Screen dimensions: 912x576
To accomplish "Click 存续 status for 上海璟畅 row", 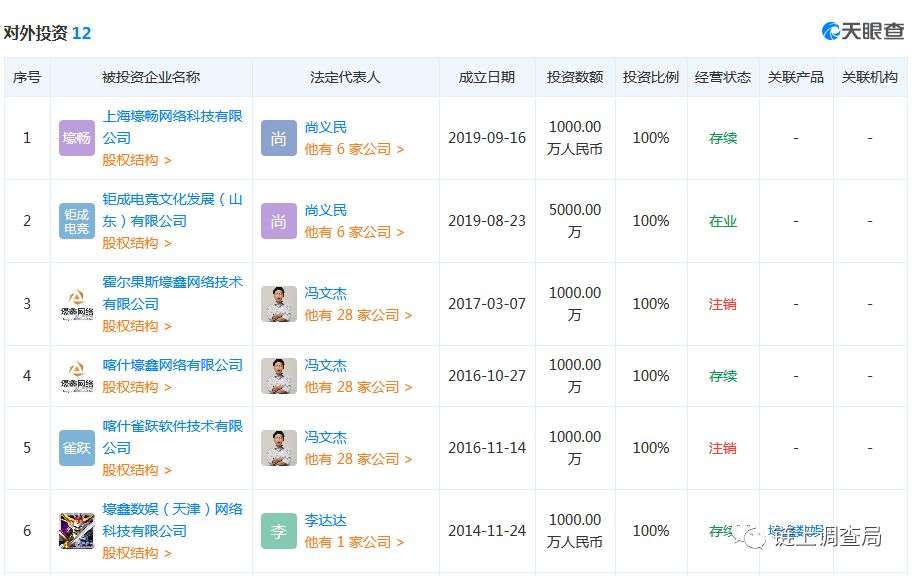I will click(x=723, y=138).
